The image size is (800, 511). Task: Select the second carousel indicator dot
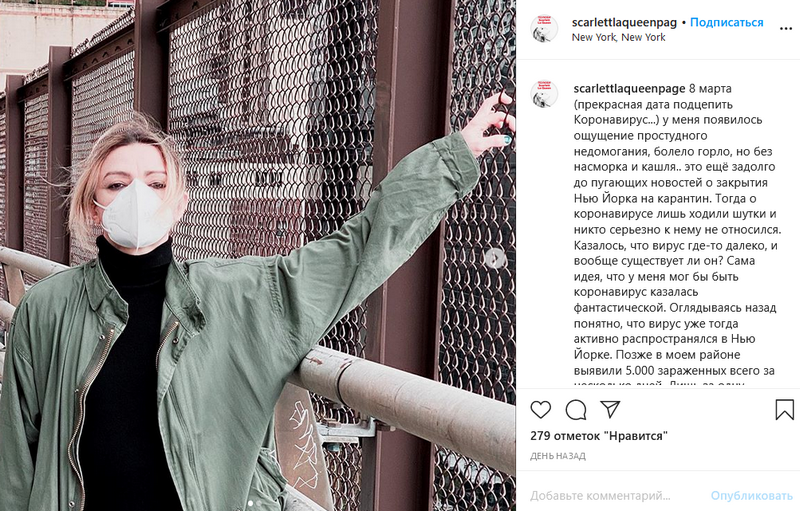click(259, 503)
